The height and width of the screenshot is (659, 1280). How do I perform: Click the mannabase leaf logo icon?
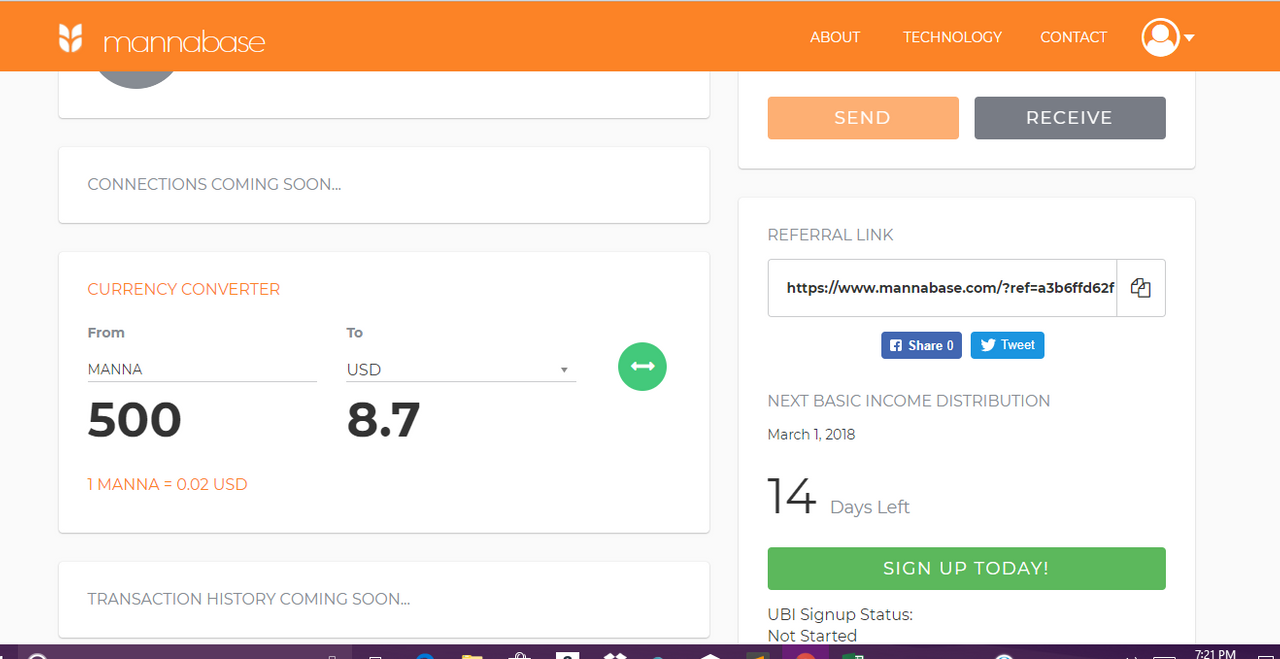(70, 38)
